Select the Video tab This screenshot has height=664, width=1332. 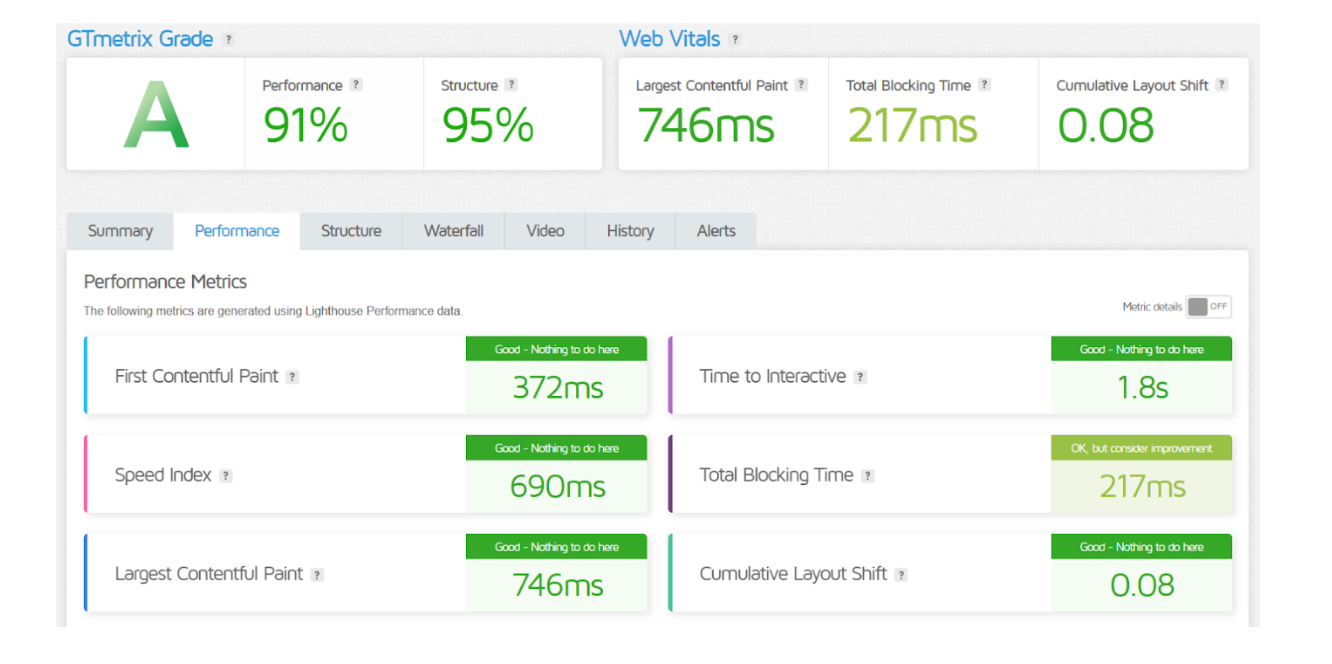click(x=545, y=231)
